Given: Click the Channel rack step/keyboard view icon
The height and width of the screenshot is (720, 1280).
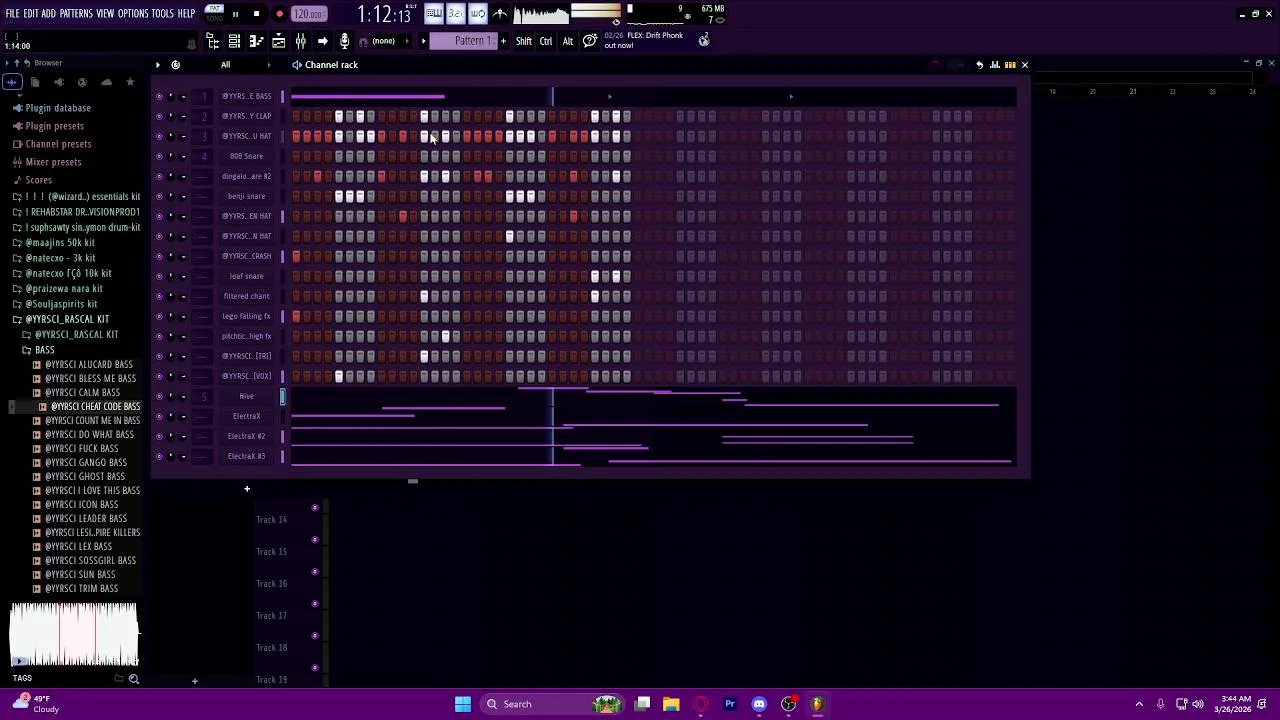Looking at the screenshot, I should tap(1010, 65).
